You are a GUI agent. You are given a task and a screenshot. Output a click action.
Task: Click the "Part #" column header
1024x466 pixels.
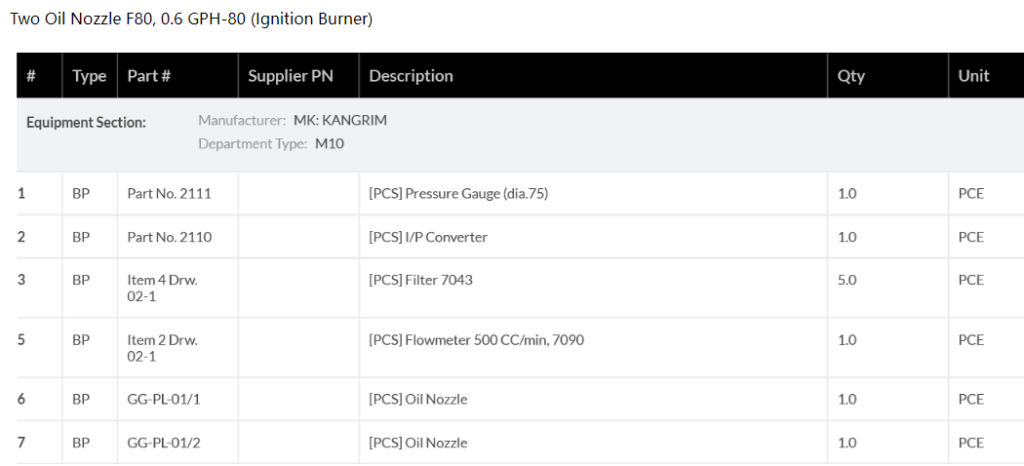pyautogui.click(x=149, y=76)
